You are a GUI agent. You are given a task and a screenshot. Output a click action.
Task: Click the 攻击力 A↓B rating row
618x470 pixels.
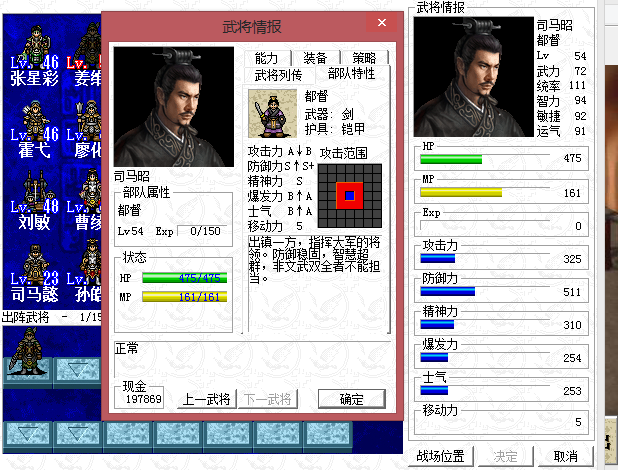[280, 151]
